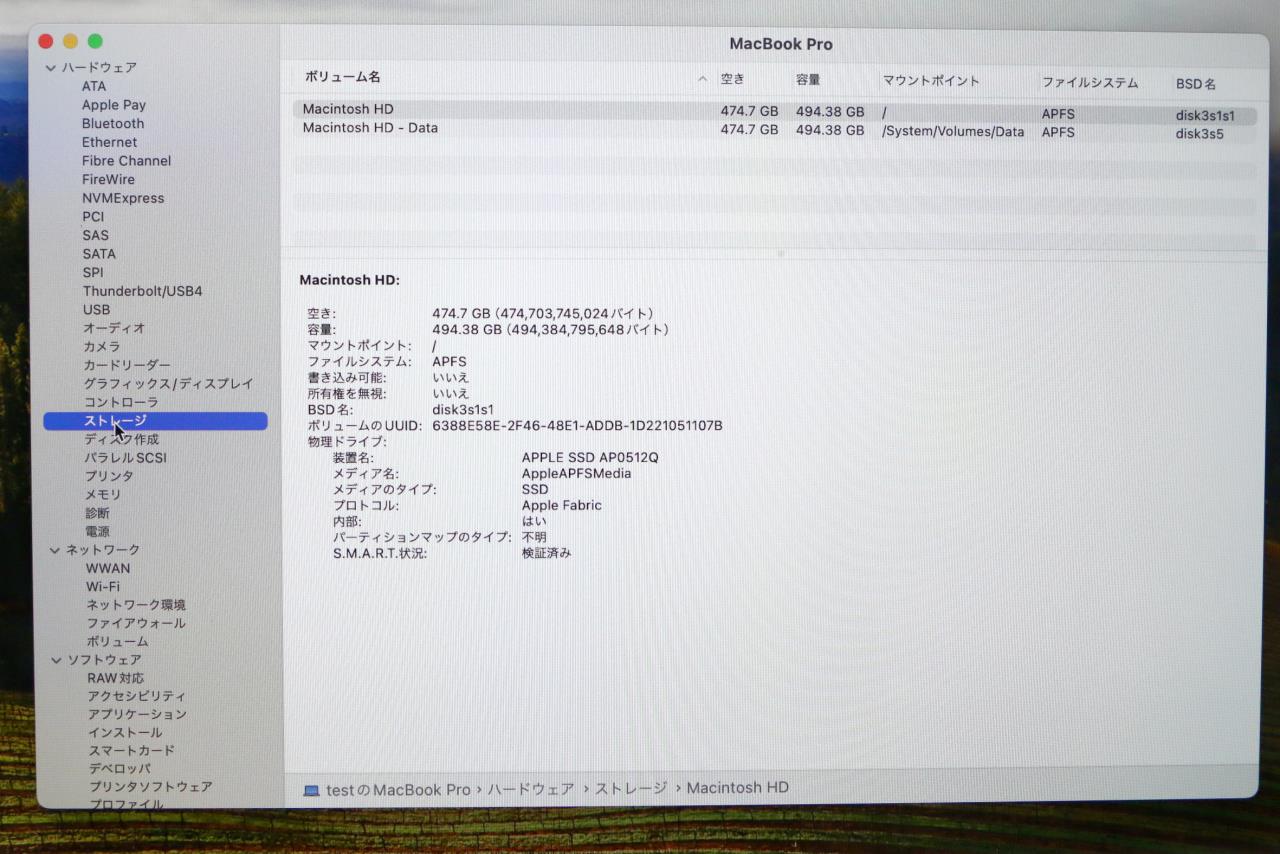Open アクセシビリティ software info

tap(136, 696)
